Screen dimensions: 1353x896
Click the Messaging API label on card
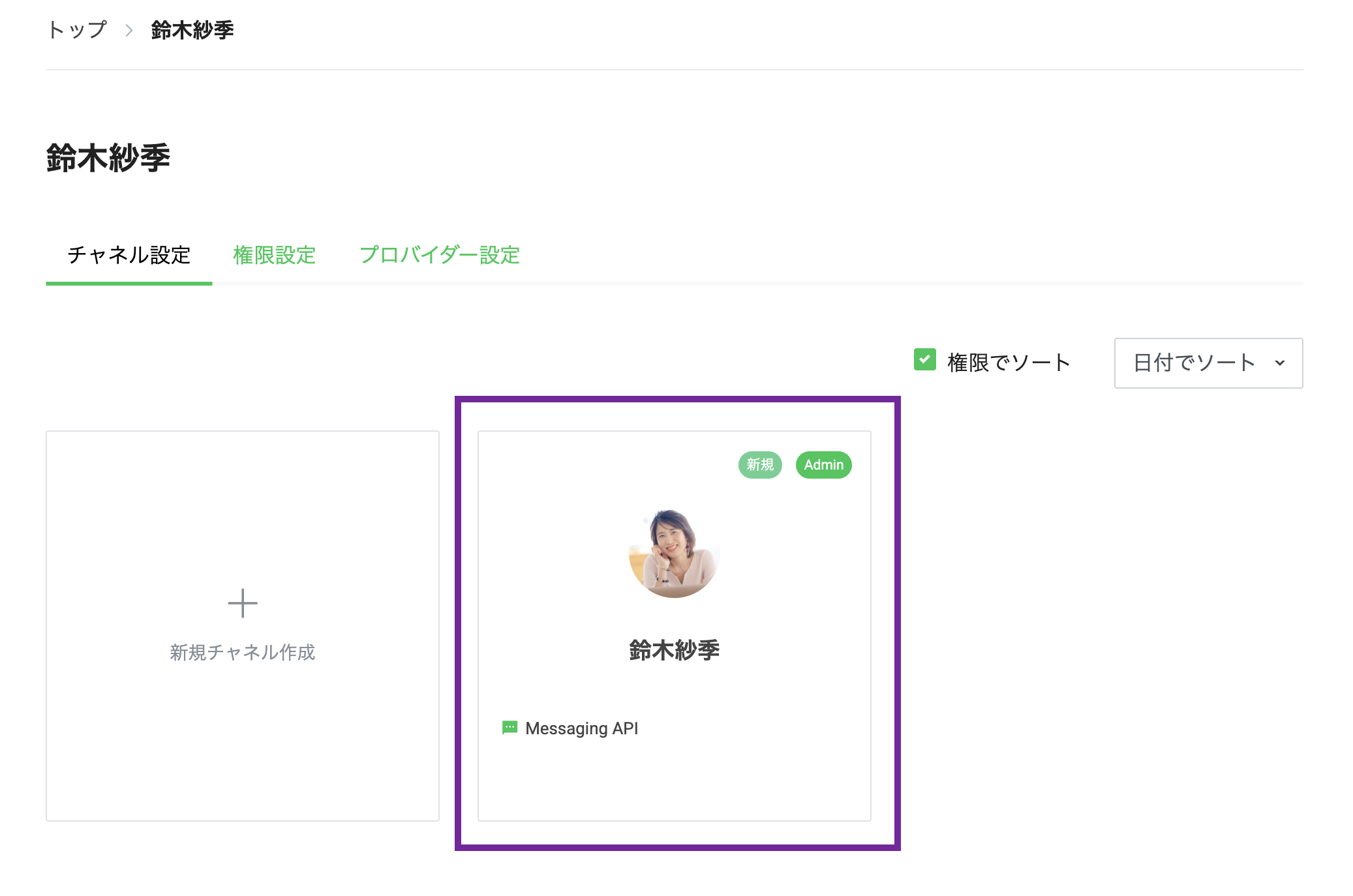tap(582, 728)
